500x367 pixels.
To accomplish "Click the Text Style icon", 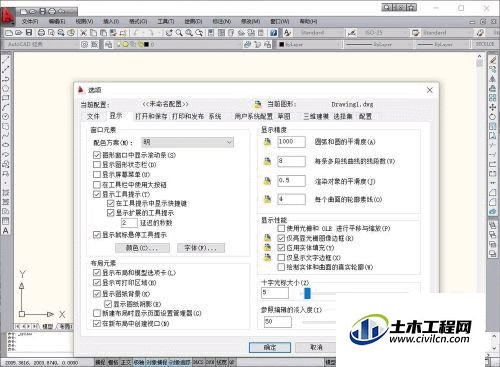I will [x=287, y=33].
